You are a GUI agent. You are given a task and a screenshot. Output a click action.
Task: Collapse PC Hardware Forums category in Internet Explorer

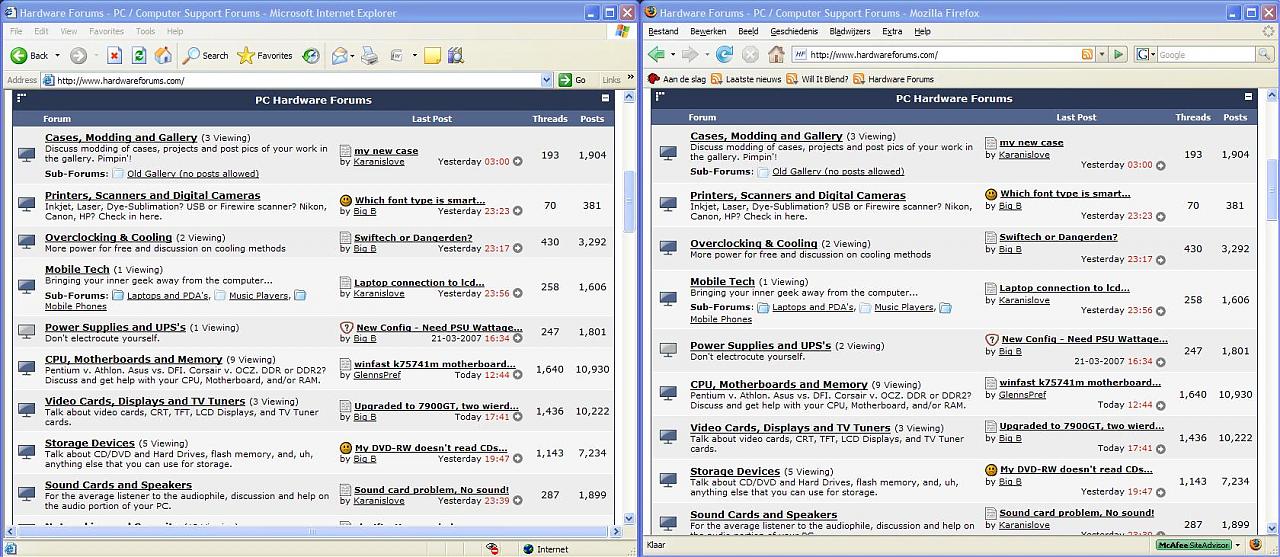point(605,99)
